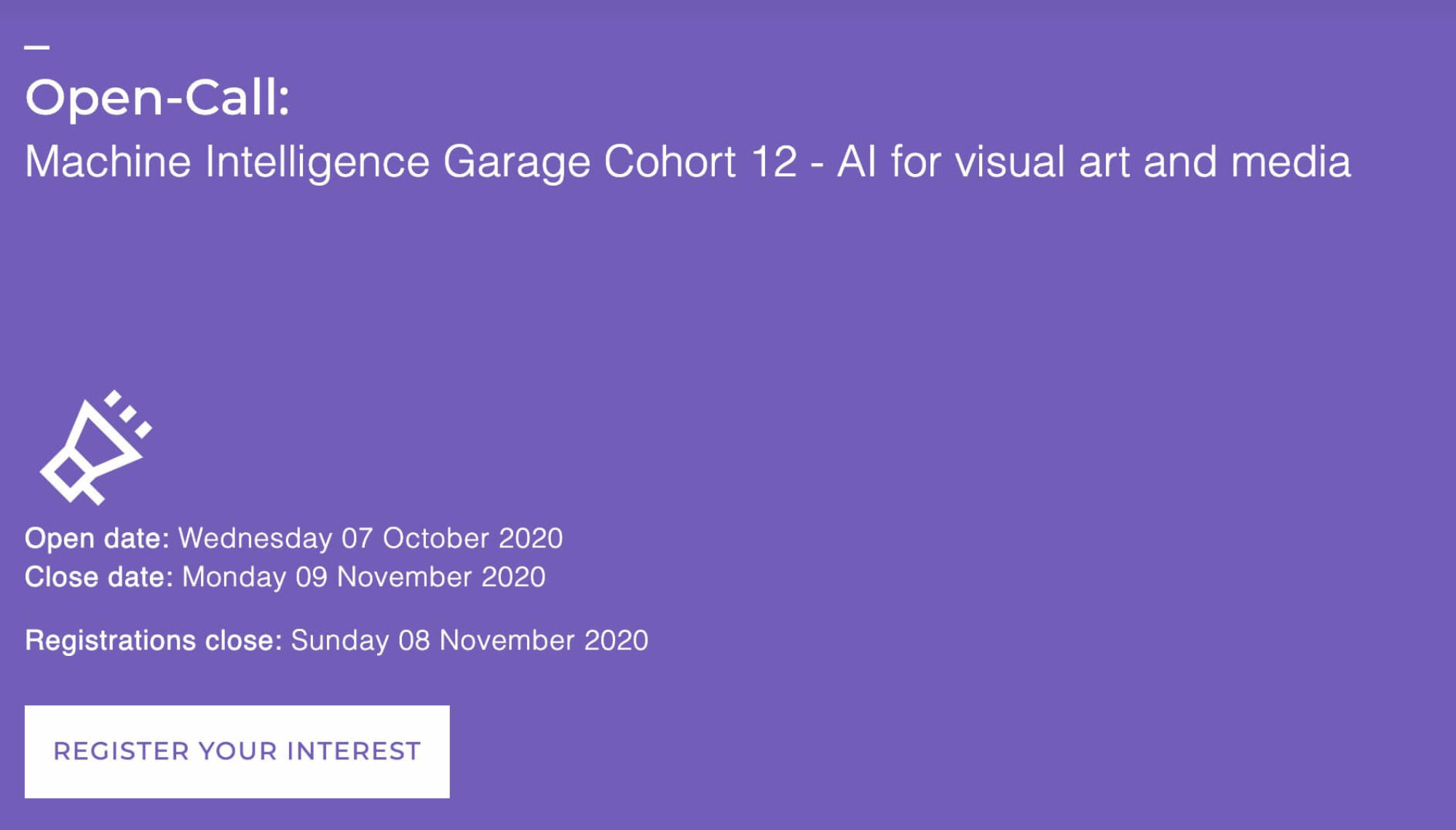This screenshot has width=1456, height=830.
Task: Click the Sunday 08 November 2020 date
Action: pyautogui.click(x=470, y=641)
